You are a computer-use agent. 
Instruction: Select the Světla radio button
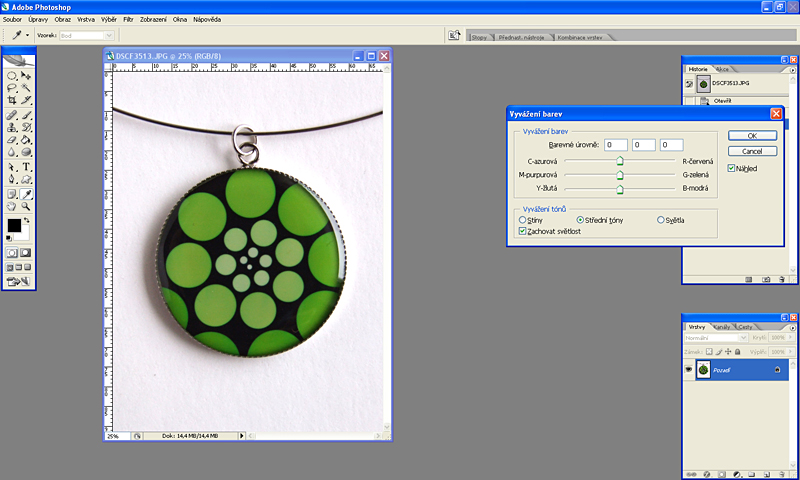point(661,219)
